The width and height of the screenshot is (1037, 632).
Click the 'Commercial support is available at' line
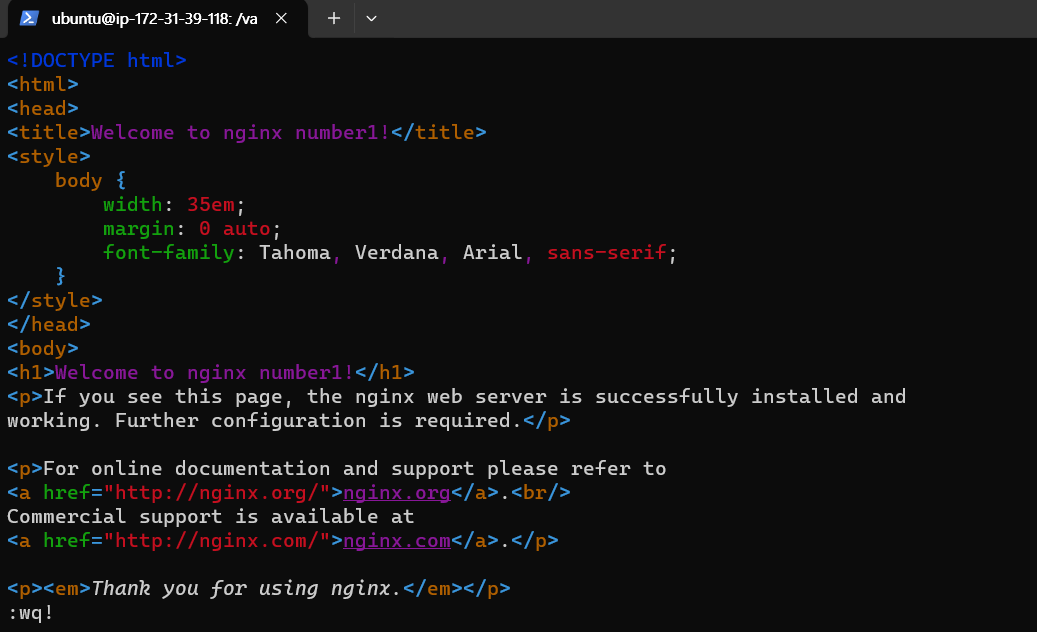(x=210, y=516)
